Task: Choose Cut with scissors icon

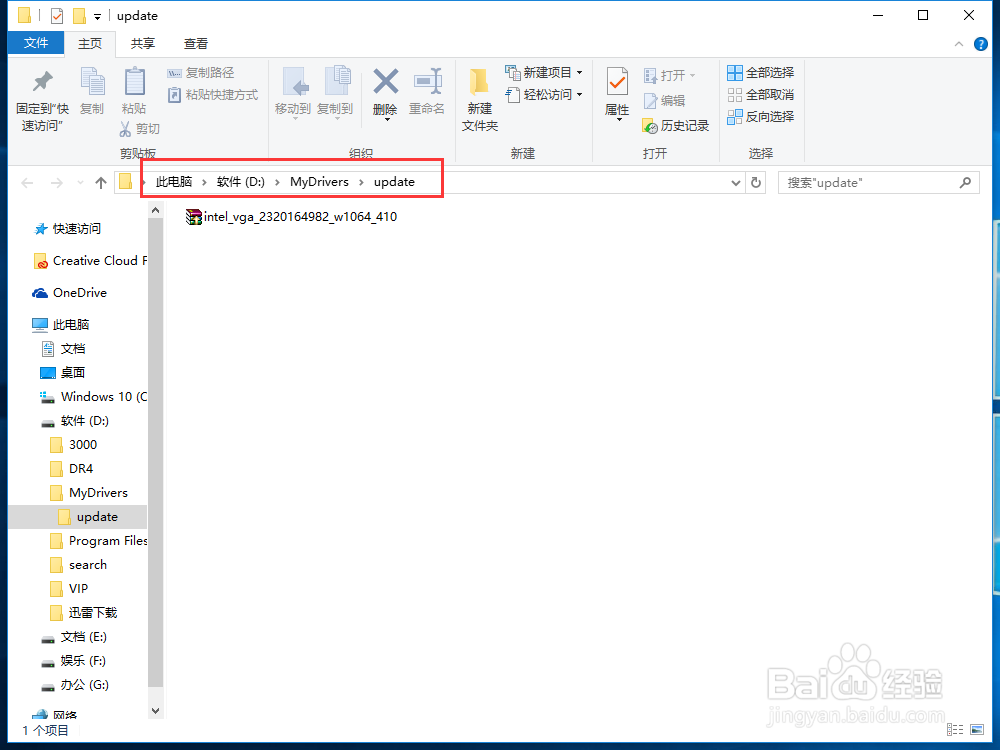Action: point(139,128)
